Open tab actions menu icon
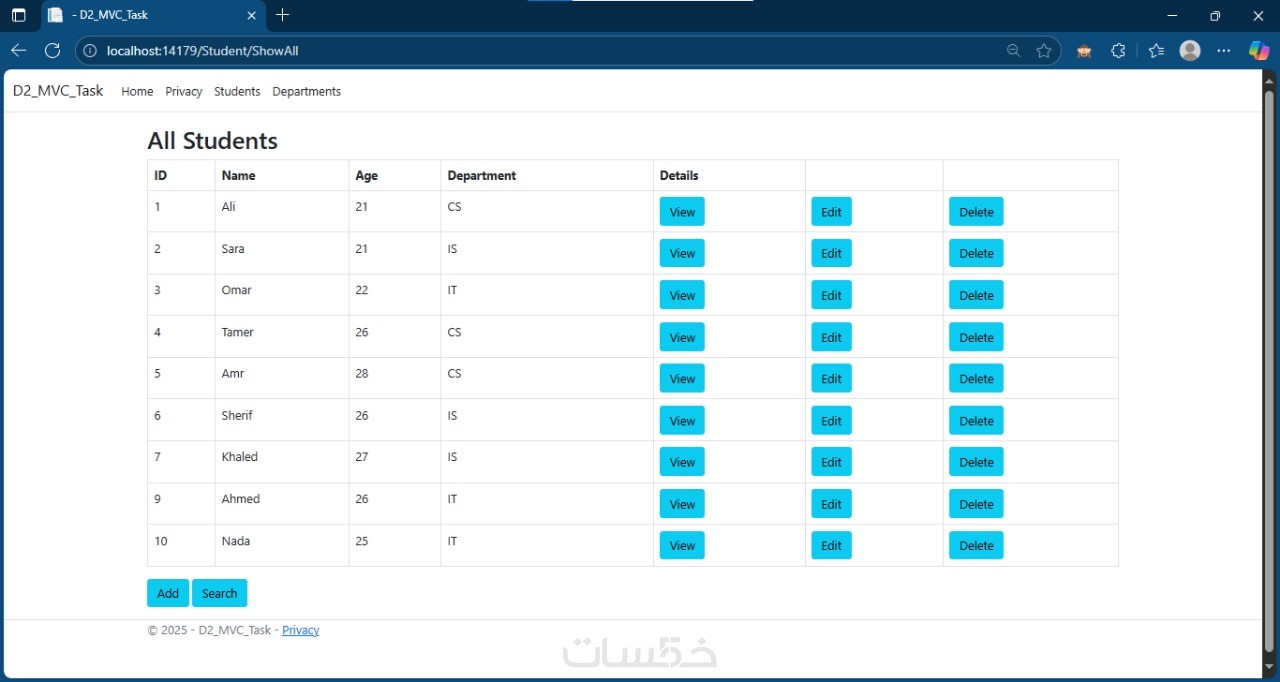 pos(19,15)
